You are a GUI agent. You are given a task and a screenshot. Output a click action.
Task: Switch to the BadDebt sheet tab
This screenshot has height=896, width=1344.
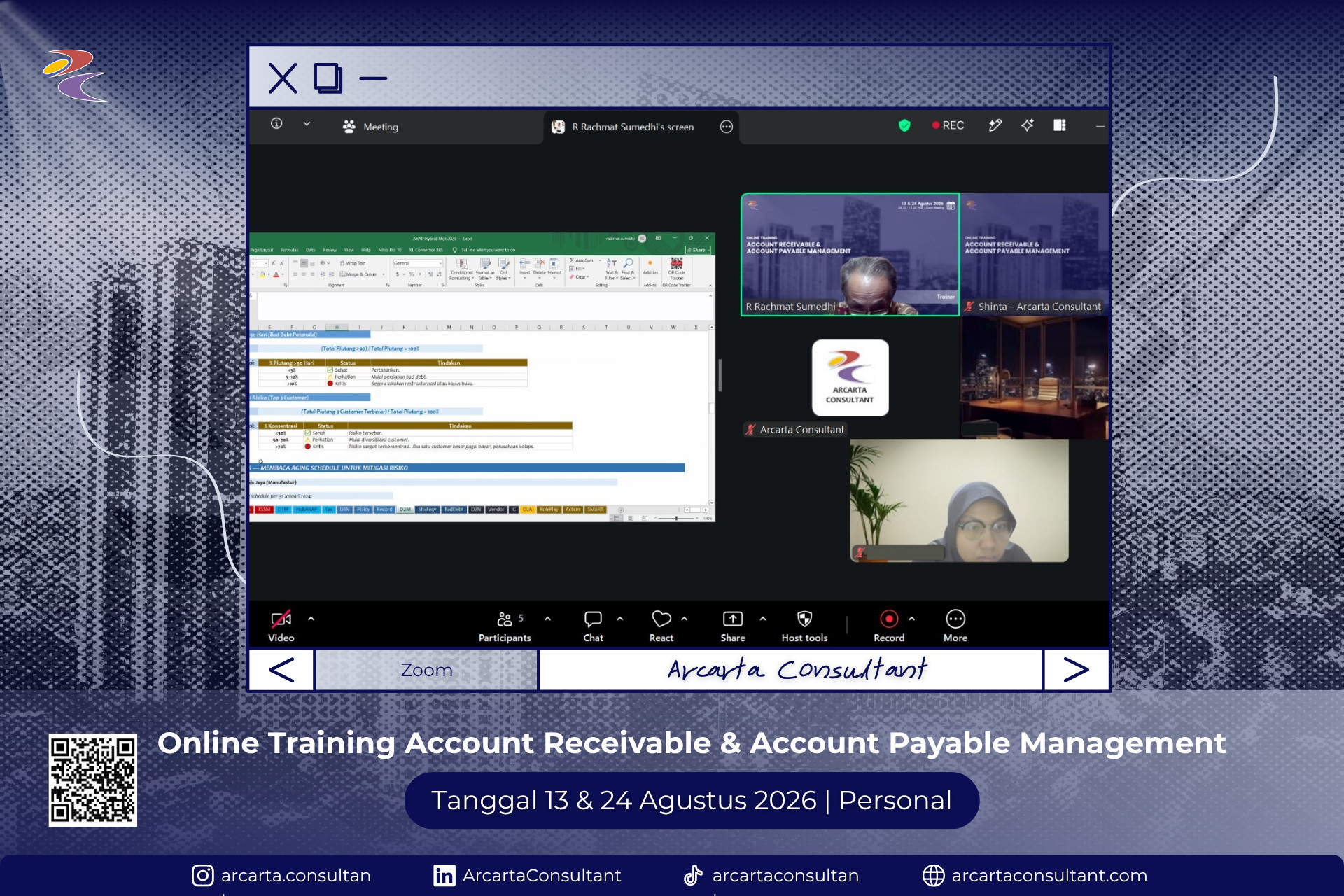click(x=454, y=510)
